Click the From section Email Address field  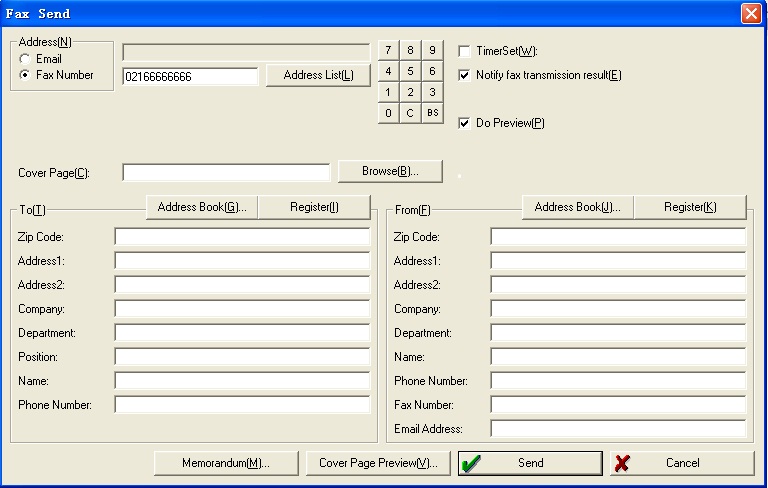[x=618, y=429]
